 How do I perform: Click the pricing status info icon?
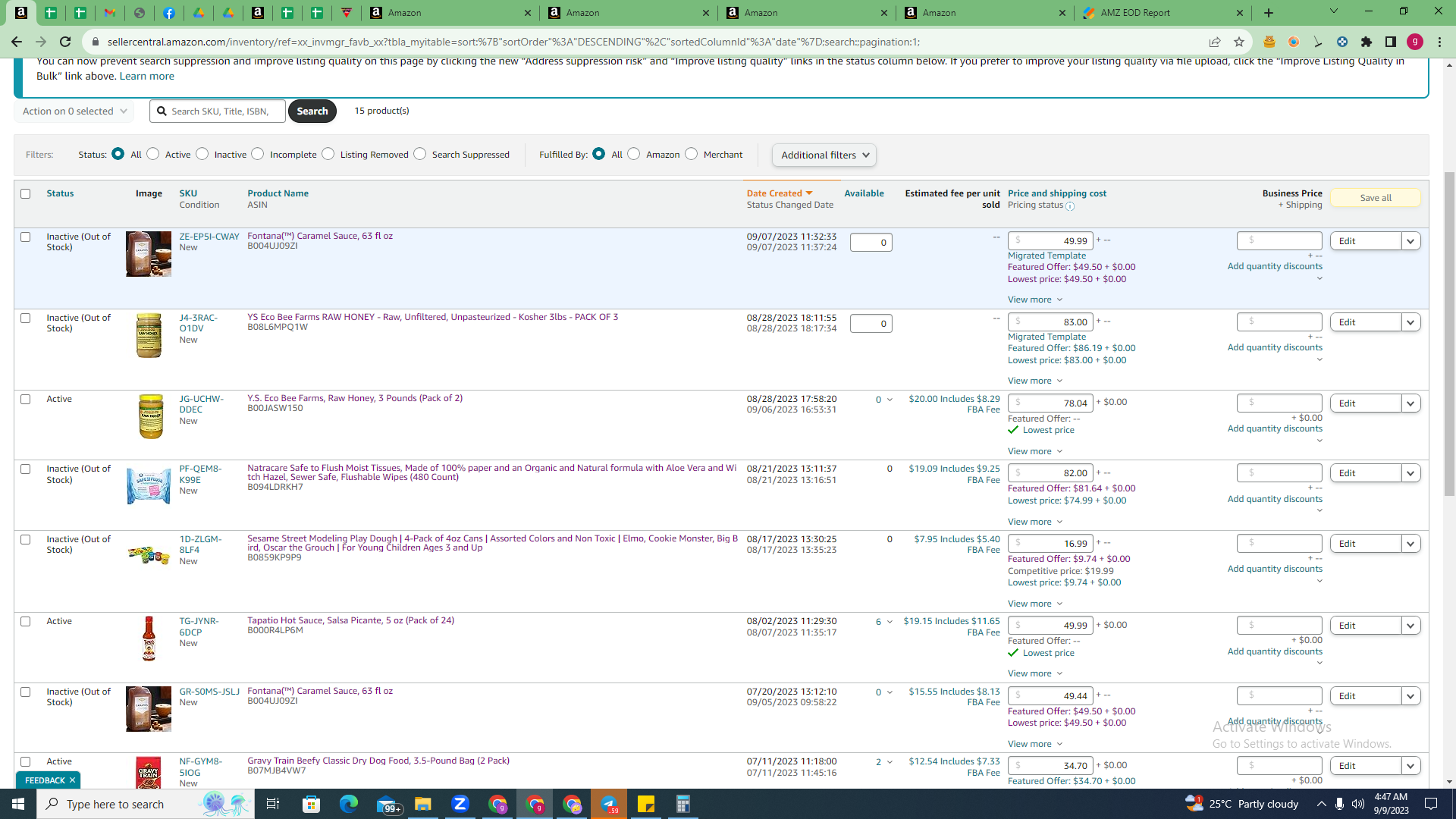1070,206
